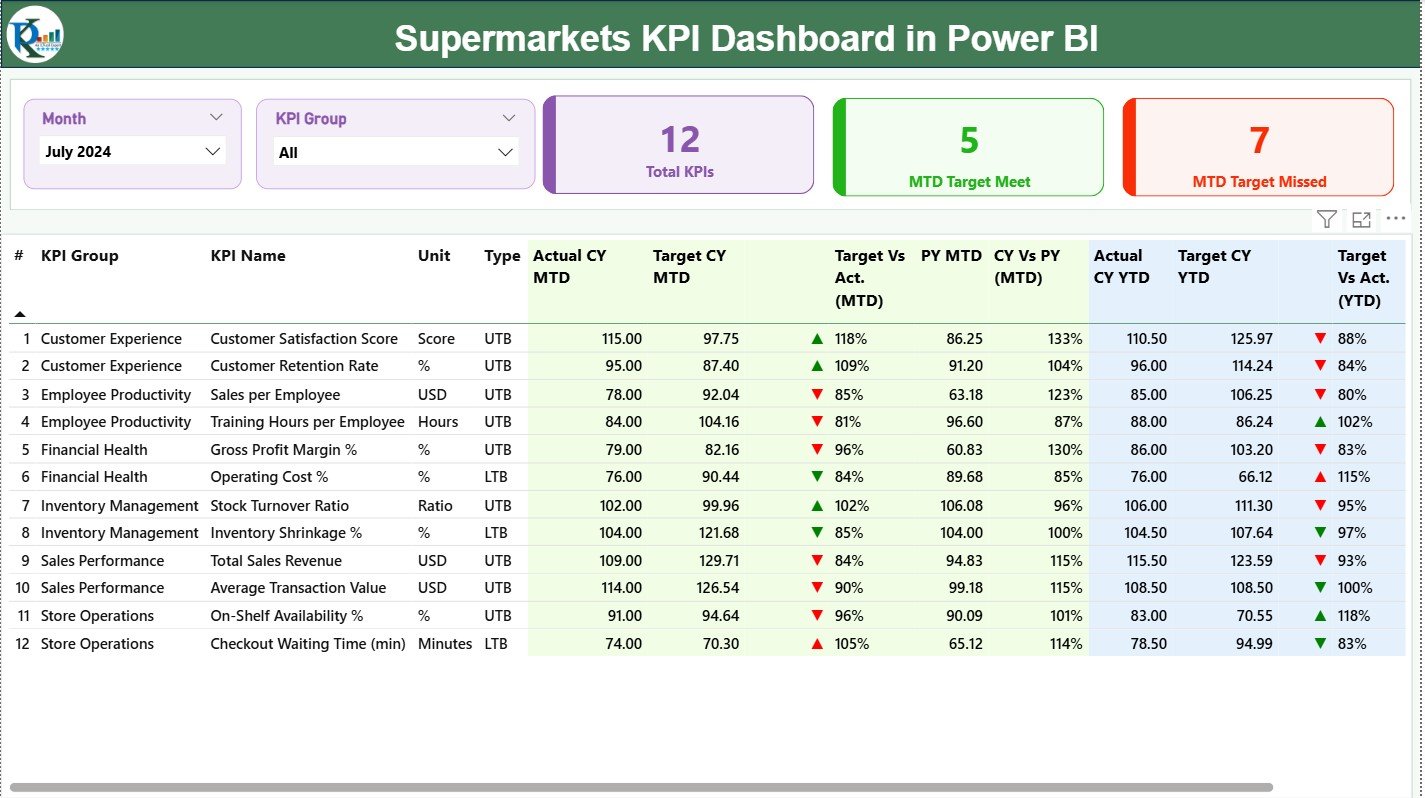Screen dimensions: 1425x798
Task: Collapse the KPI Group header chevron
Action: (509, 117)
